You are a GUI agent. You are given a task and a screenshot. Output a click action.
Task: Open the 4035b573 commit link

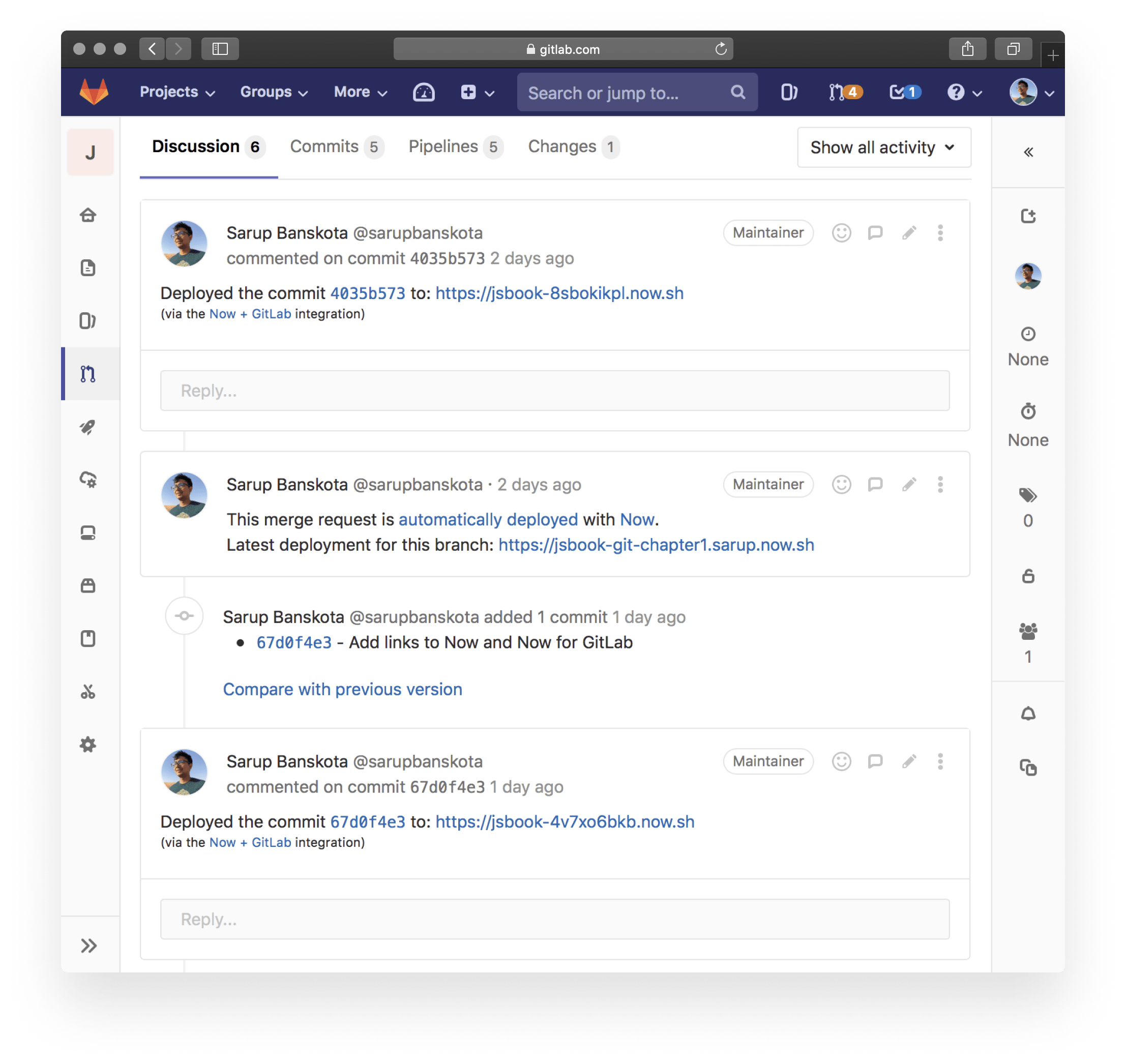pos(368,293)
